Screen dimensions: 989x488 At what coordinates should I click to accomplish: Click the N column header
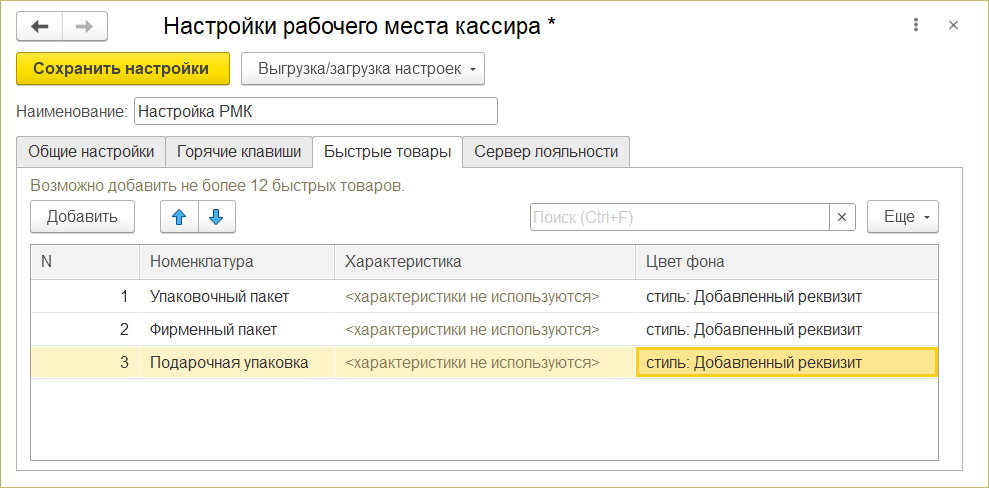click(x=85, y=262)
